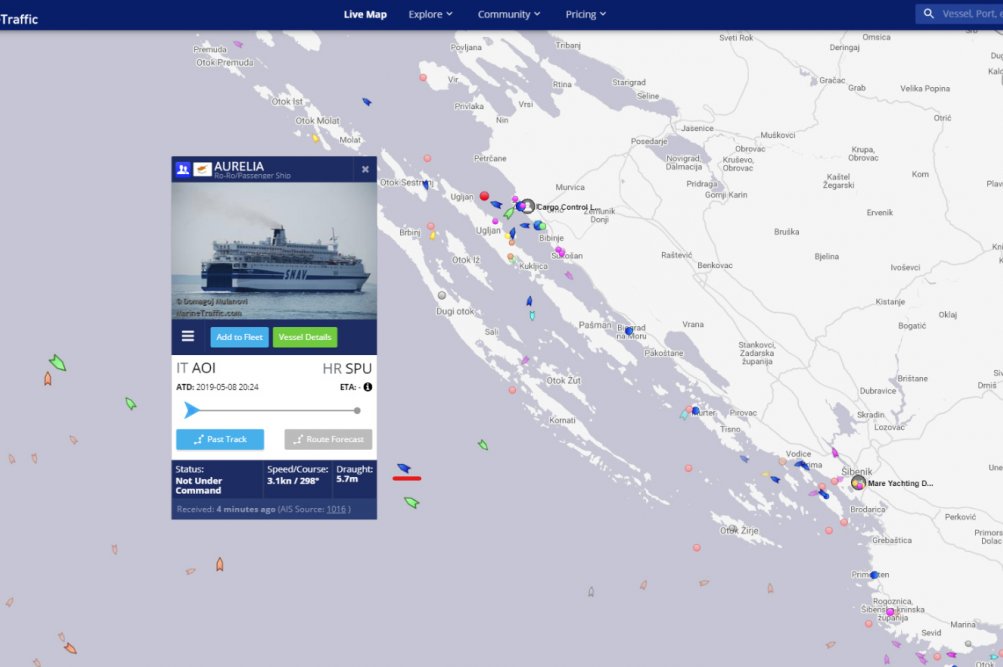Screen dimensions: 1003x667
Task: Click the grey destination dot on voyage slider
Action: [x=357, y=411]
